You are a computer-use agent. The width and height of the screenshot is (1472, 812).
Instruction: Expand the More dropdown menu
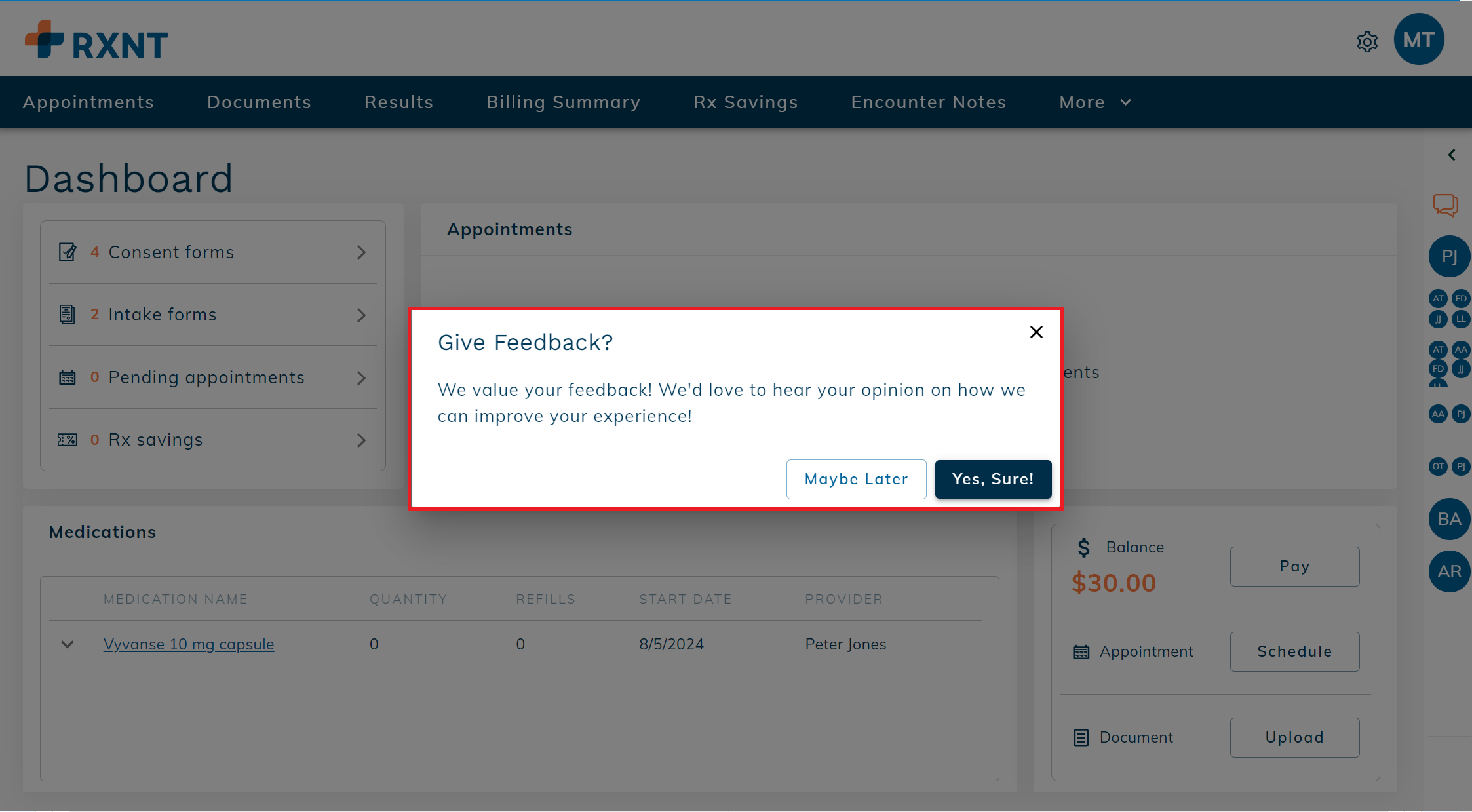(x=1095, y=102)
